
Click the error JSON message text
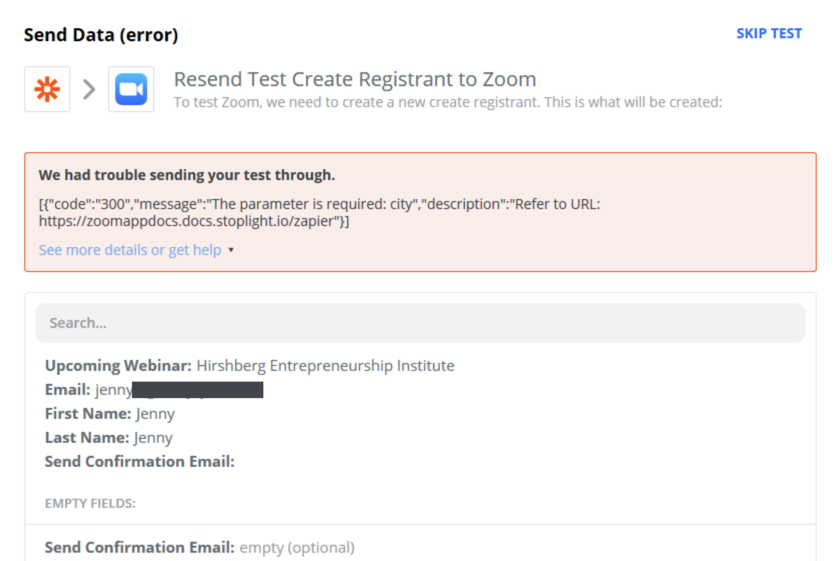(x=320, y=212)
